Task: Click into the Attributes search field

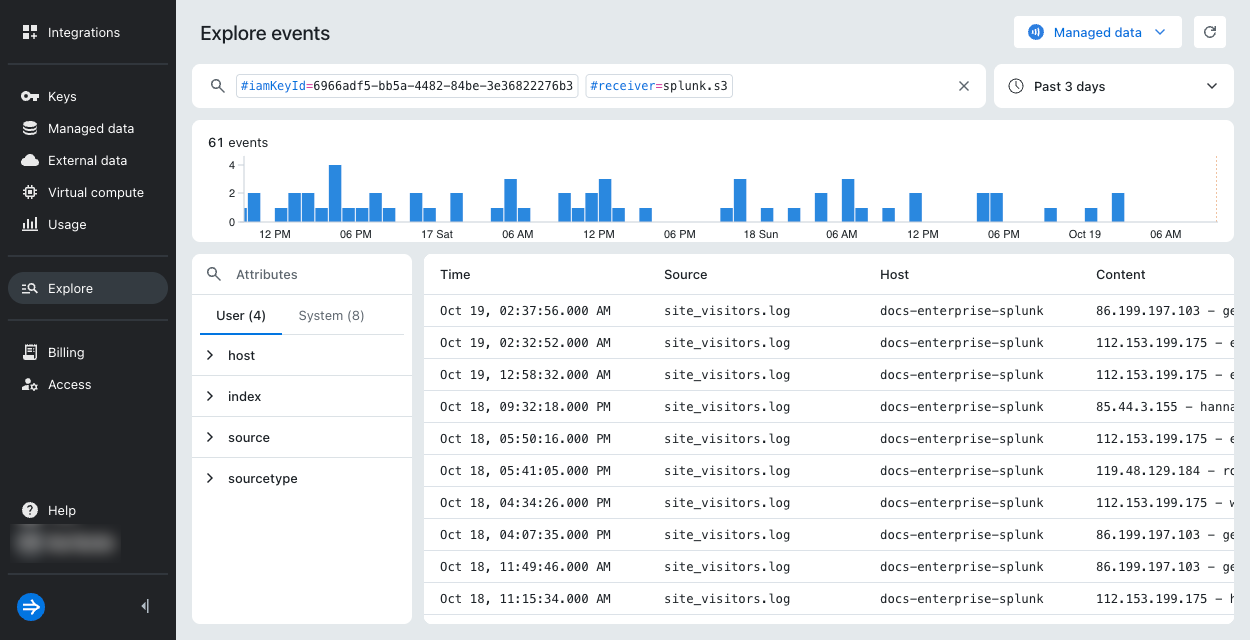Action: pyautogui.click(x=302, y=274)
